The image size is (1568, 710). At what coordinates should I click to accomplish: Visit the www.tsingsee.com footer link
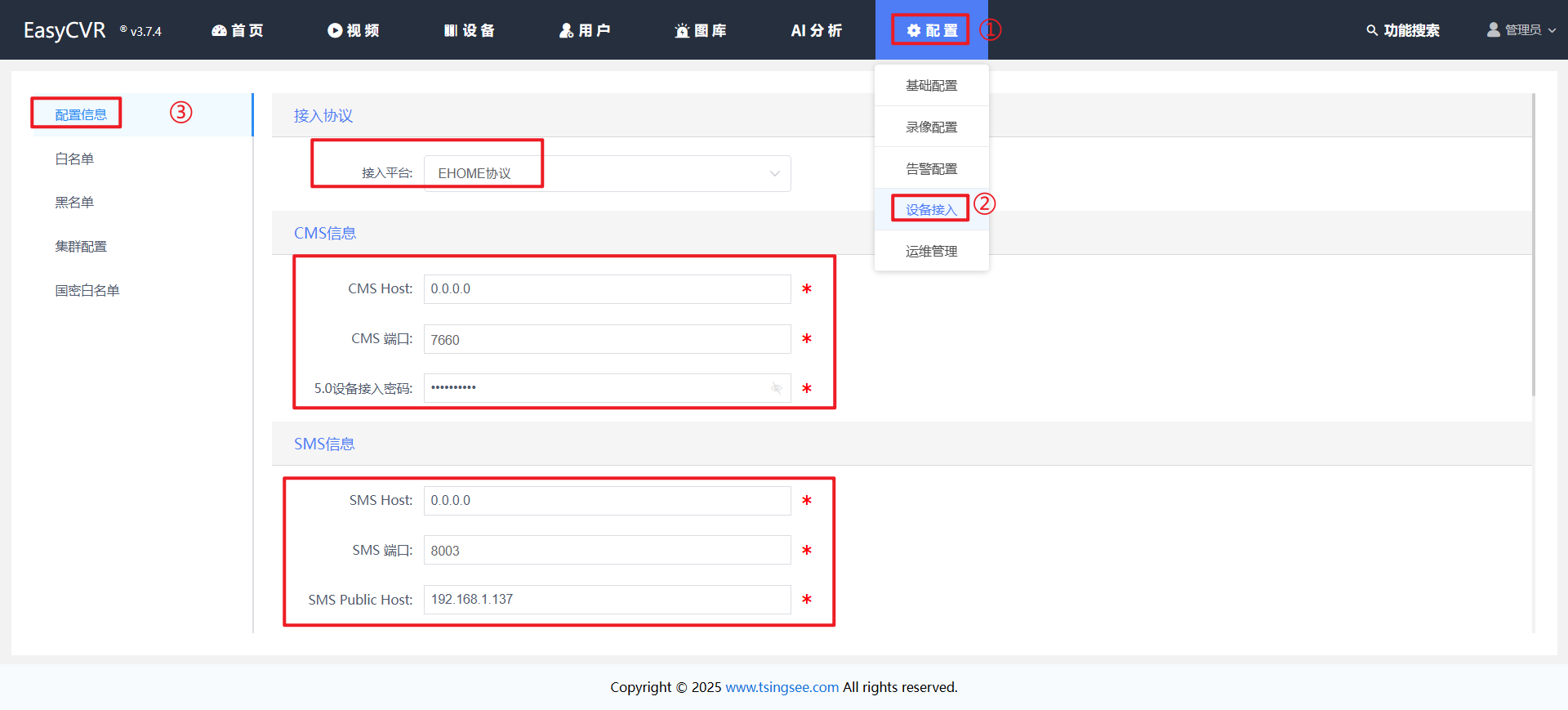click(782, 687)
